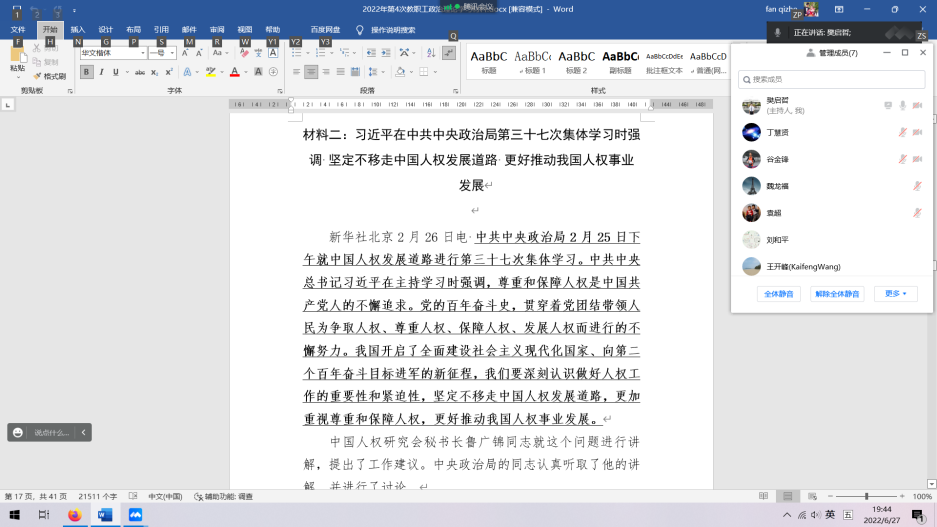This screenshot has width=937, height=527.
Task: Apply strikethrough (abc) formatting
Action: [140, 72]
